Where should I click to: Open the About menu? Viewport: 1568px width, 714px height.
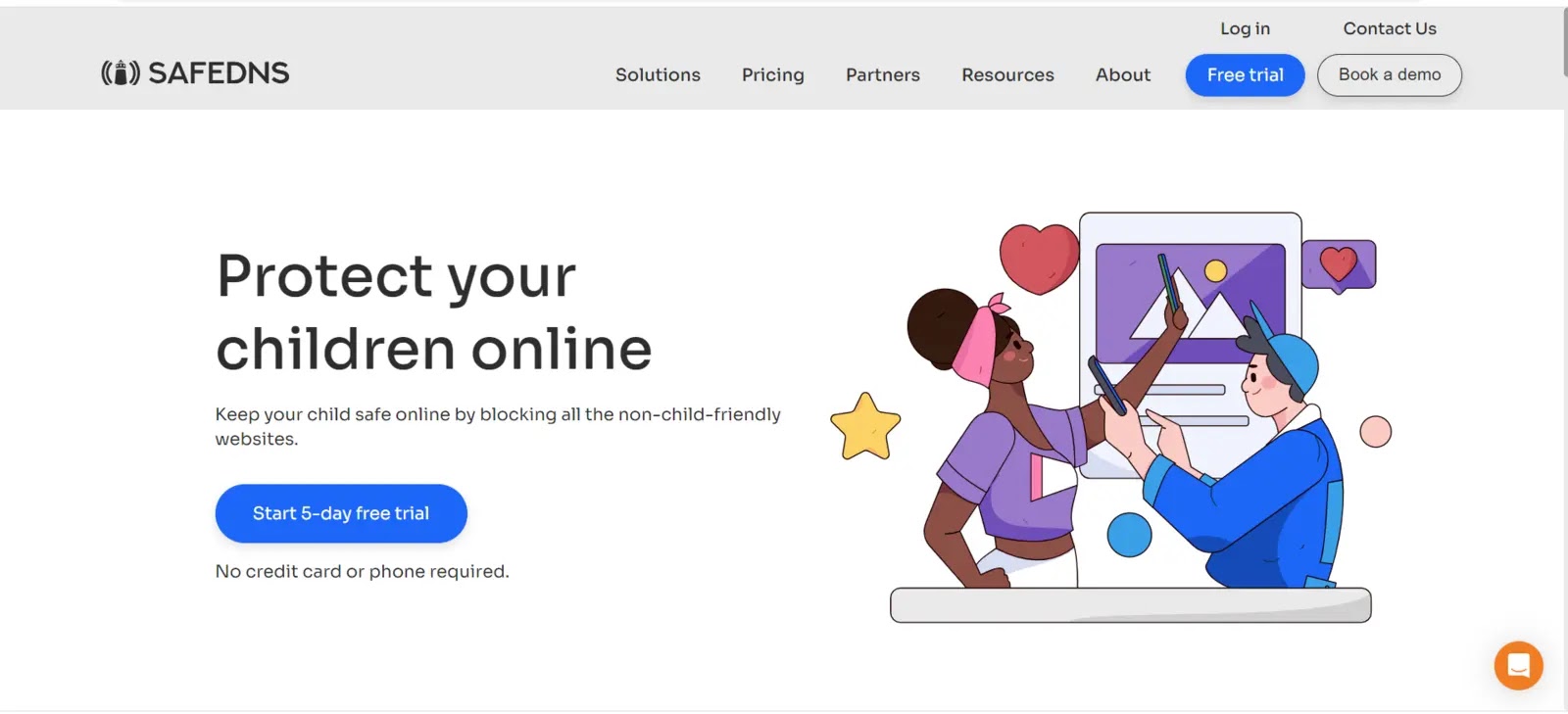1122,74
